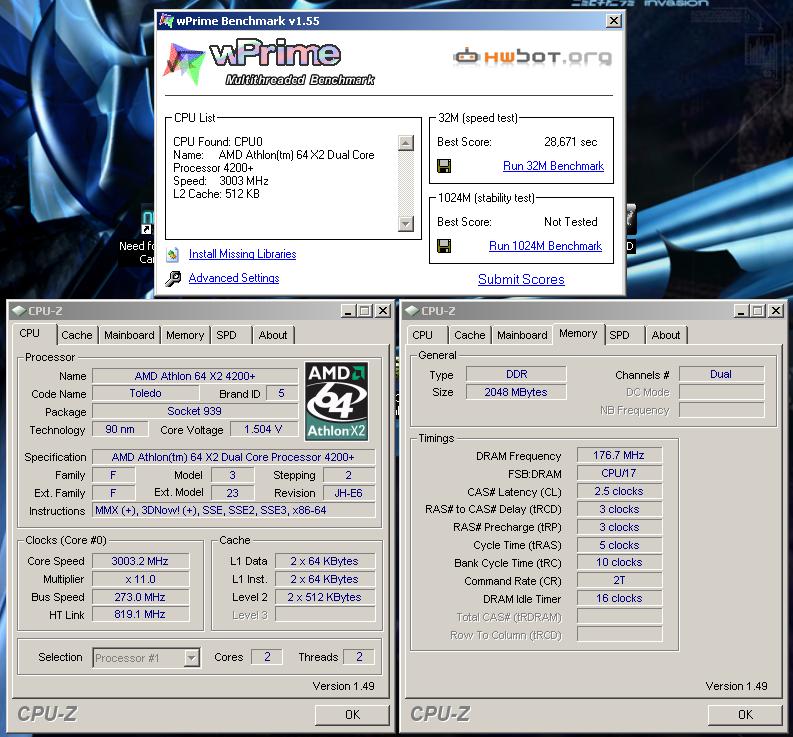This screenshot has height=737, width=793.
Task: Click the Level 2 cache 2 x 512 KBytes value
Action: [x=325, y=597]
